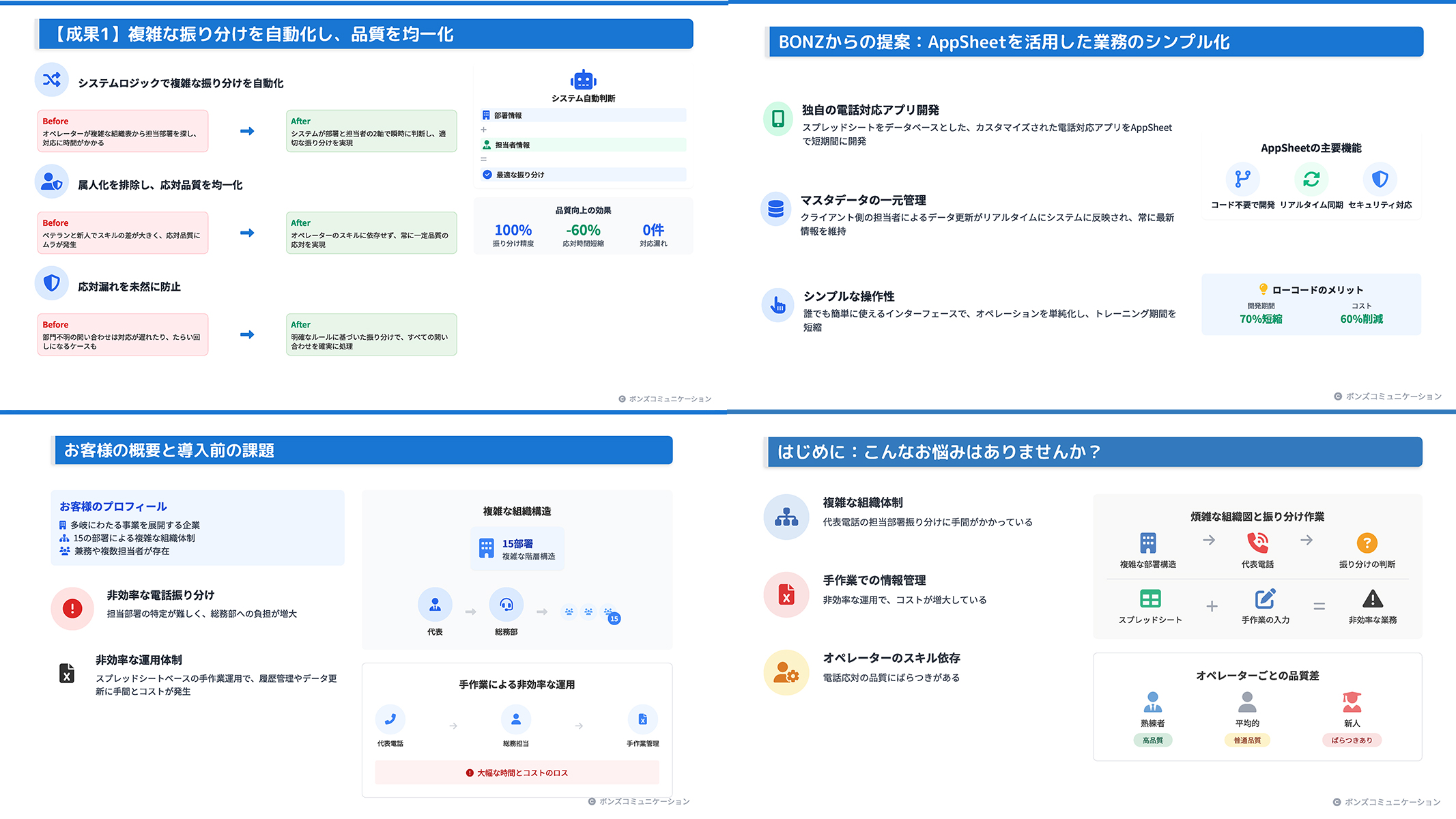
Task: Click the green phone icon beside 独自の電話対応アプリ開発
Action: [x=777, y=119]
